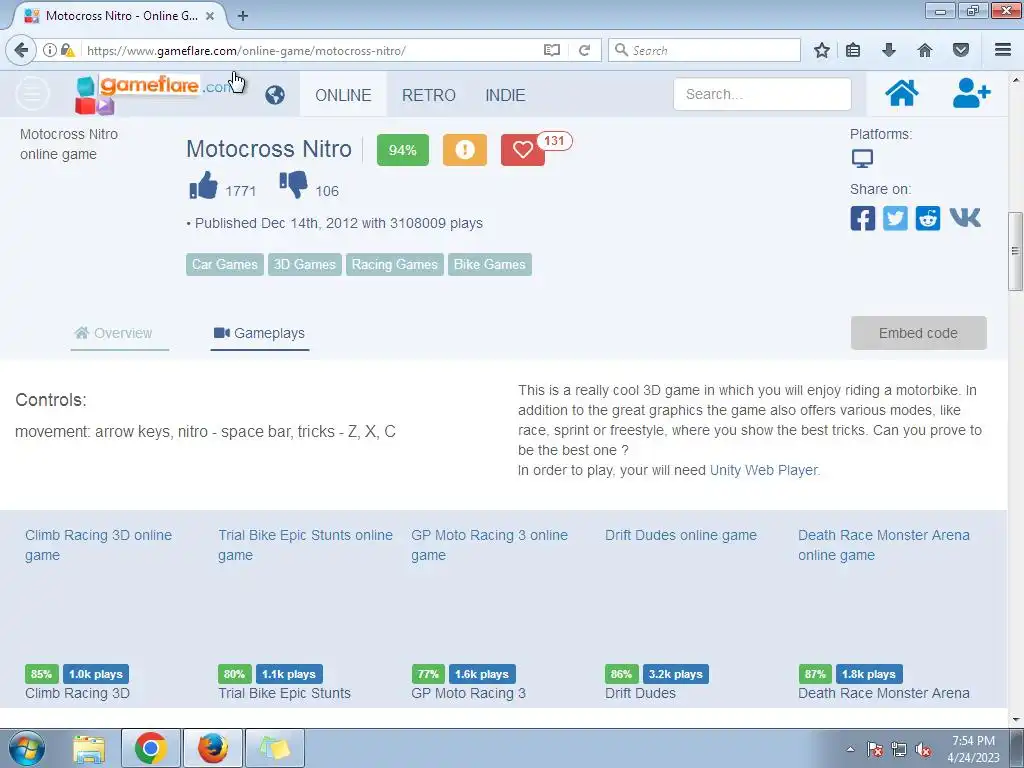Click the page vertical scrollbar thumb
1024x768 pixels.
[1015, 251]
